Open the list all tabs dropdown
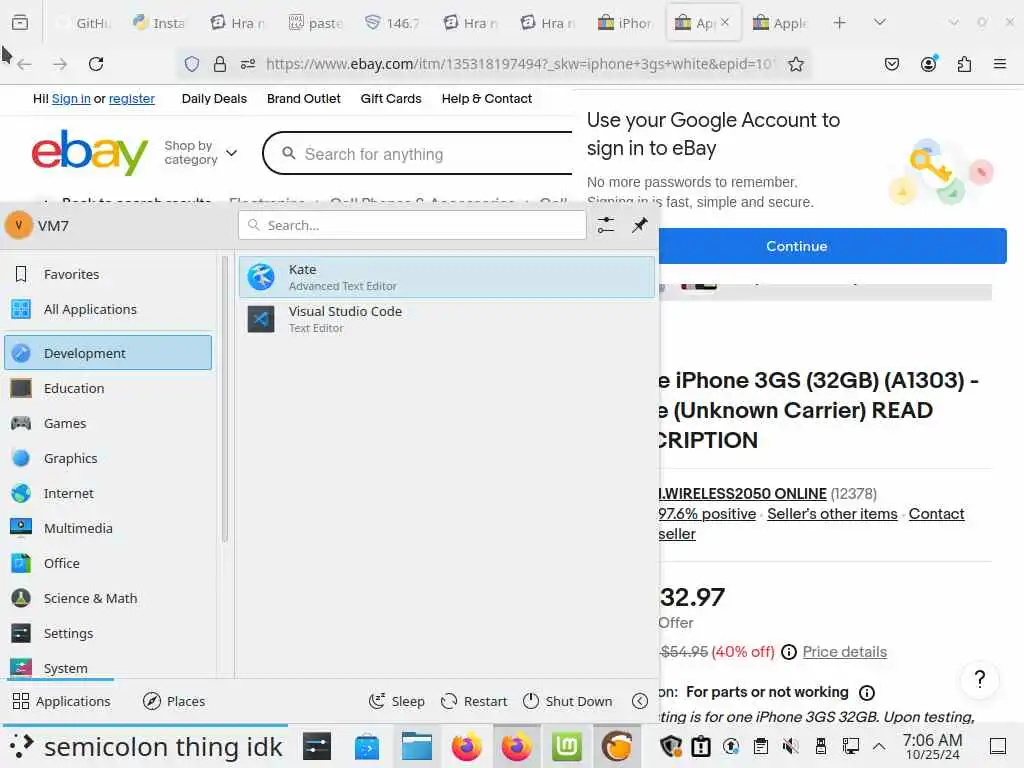This screenshot has width=1024, height=768. coord(880,23)
